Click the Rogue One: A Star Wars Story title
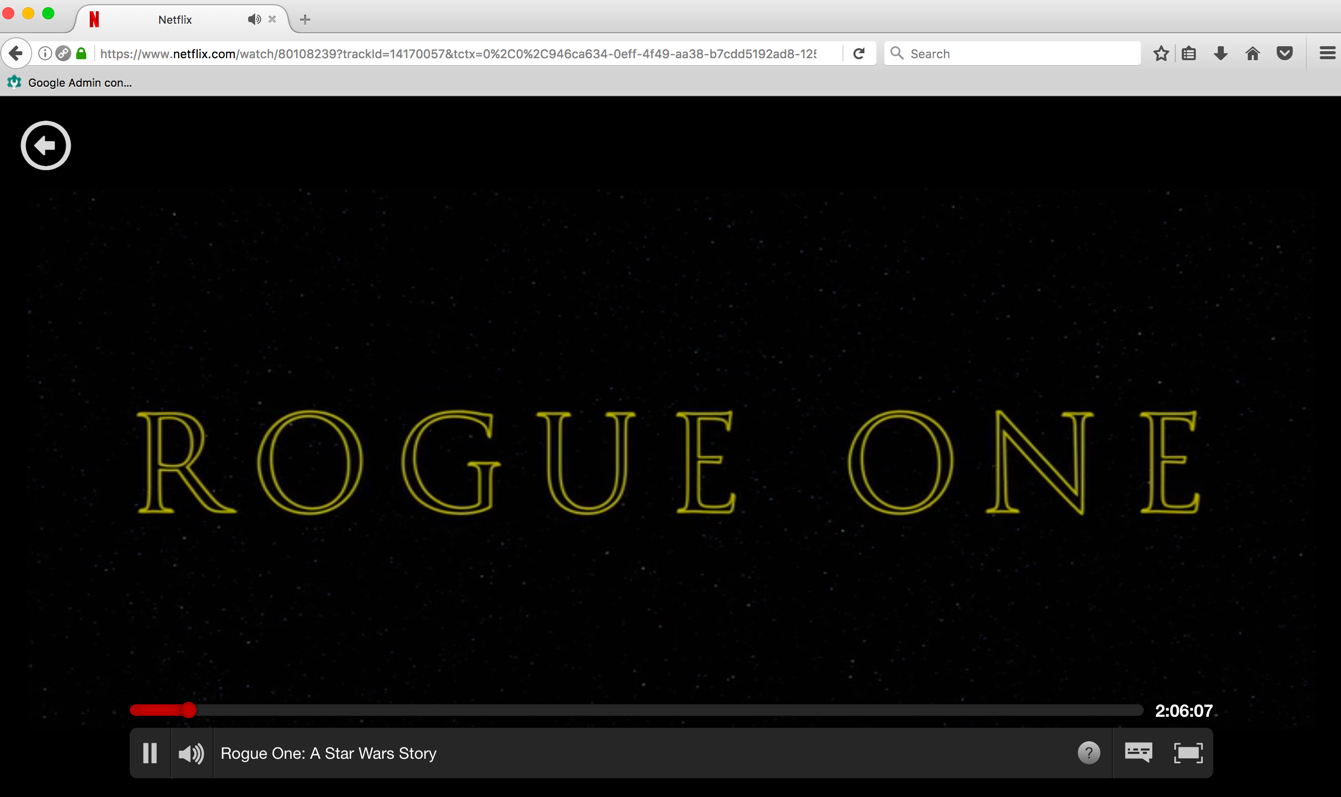 tap(328, 753)
